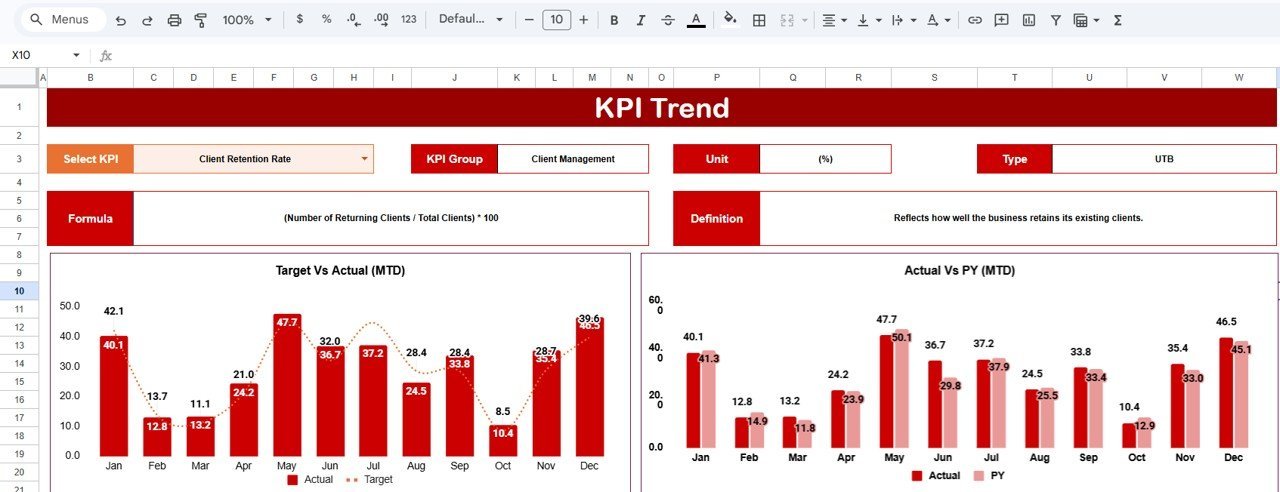Open the Default font dropdown
The image size is (1280, 492).
[468, 20]
